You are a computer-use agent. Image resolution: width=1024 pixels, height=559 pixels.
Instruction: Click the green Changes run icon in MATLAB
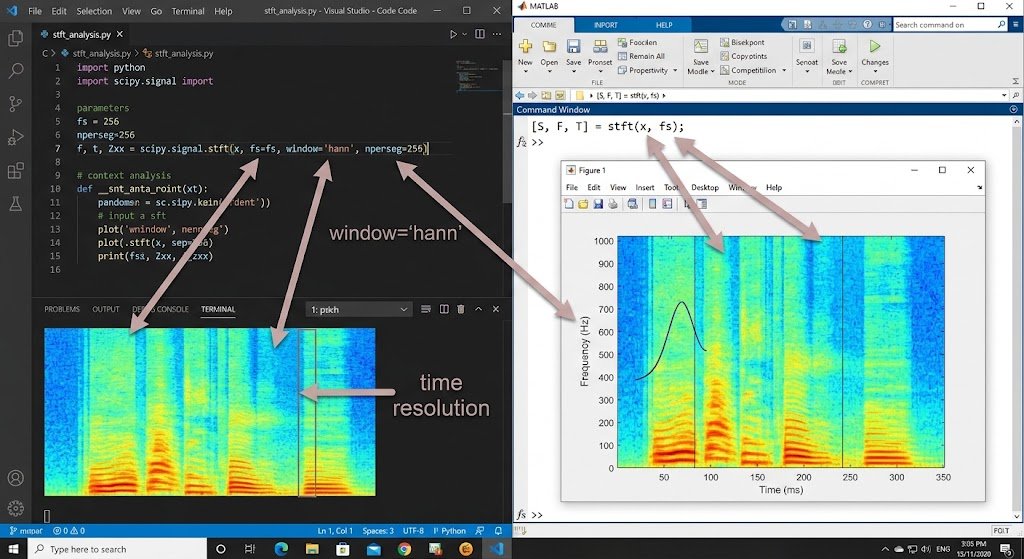click(x=874, y=46)
